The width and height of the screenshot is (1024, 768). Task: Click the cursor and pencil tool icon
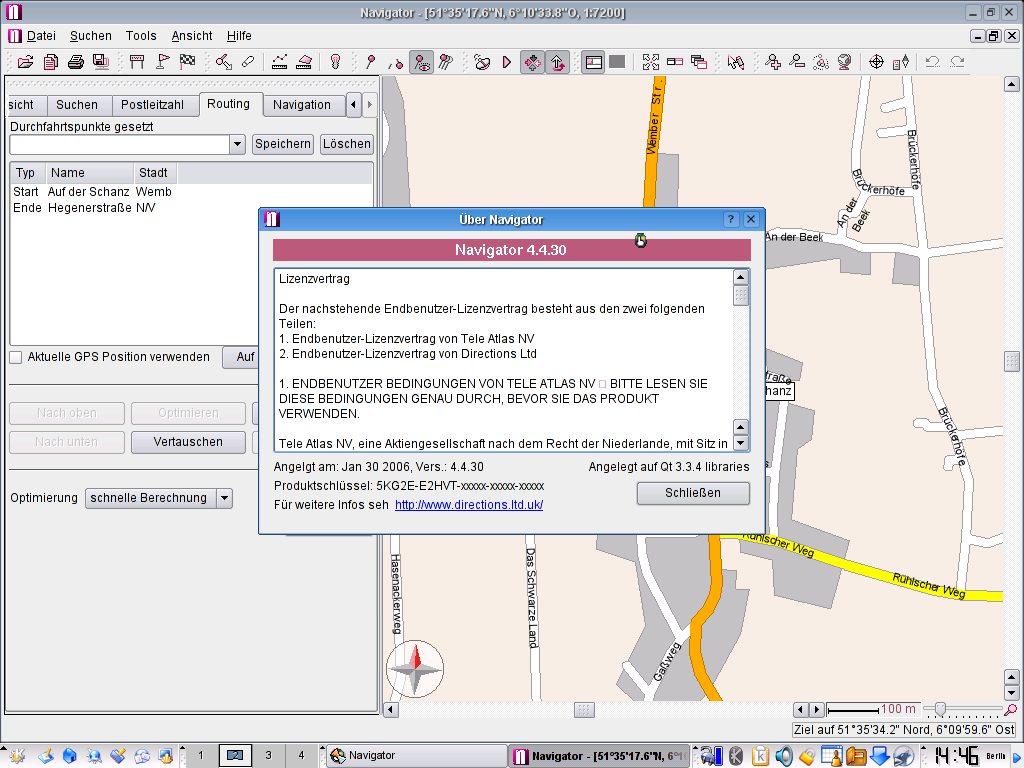(x=736, y=62)
